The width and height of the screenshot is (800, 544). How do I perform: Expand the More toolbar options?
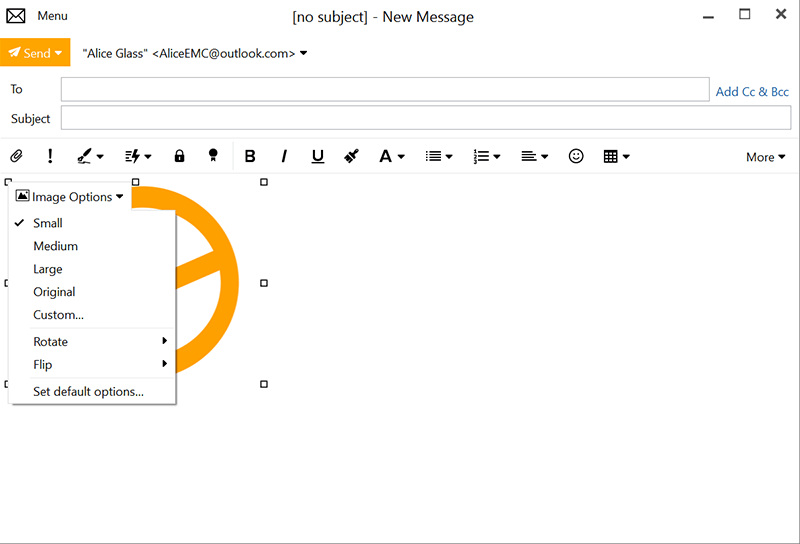(765, 157)
